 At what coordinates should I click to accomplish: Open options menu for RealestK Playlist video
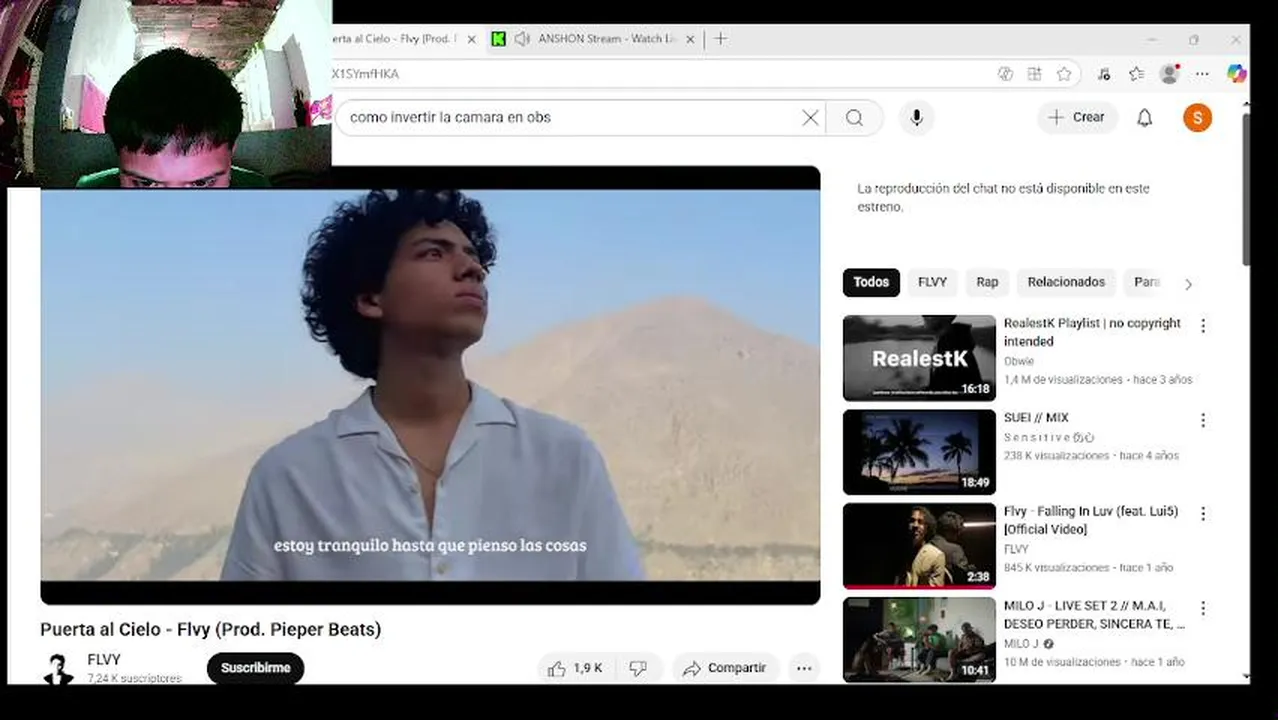tap(1203, 325)
